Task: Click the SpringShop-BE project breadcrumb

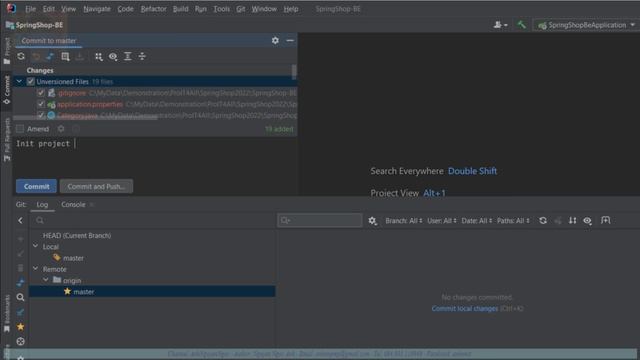Action: (35, 25)
